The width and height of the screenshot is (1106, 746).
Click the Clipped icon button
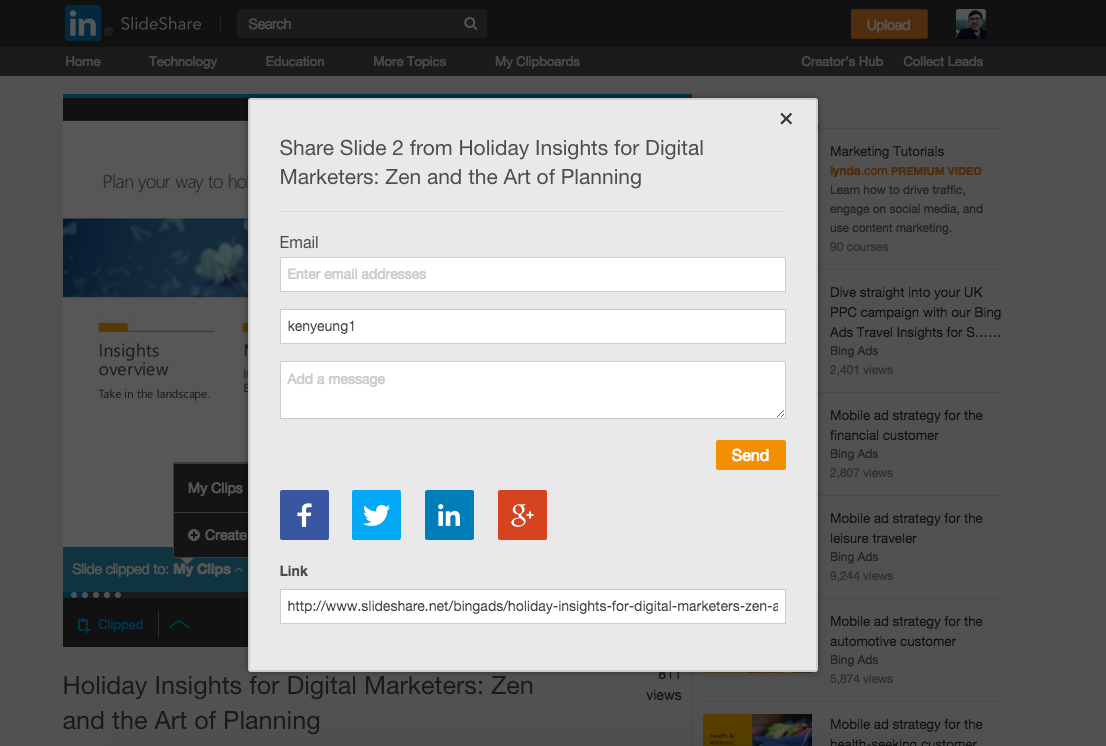(x=110, y=625)
